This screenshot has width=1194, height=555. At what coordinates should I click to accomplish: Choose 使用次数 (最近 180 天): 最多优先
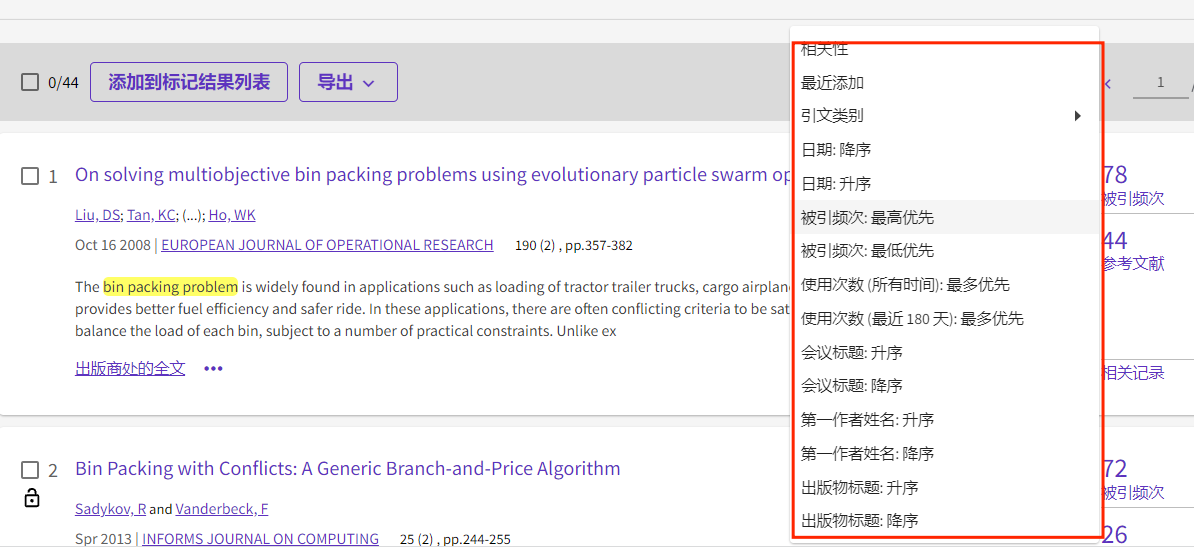click(946, 319)
